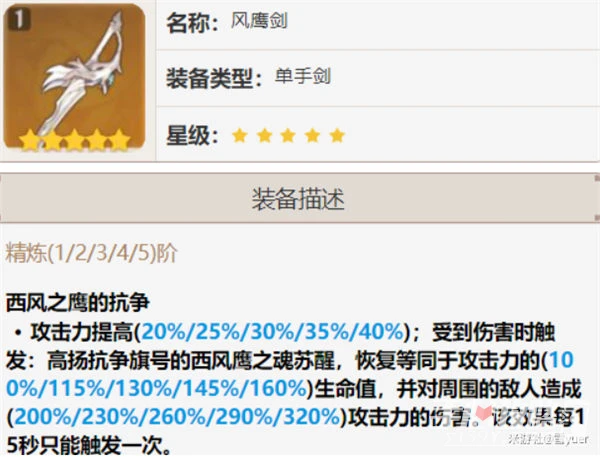Click the number 1 badge on weapon icon
600x457 pixels.
[x=18, y=19]
